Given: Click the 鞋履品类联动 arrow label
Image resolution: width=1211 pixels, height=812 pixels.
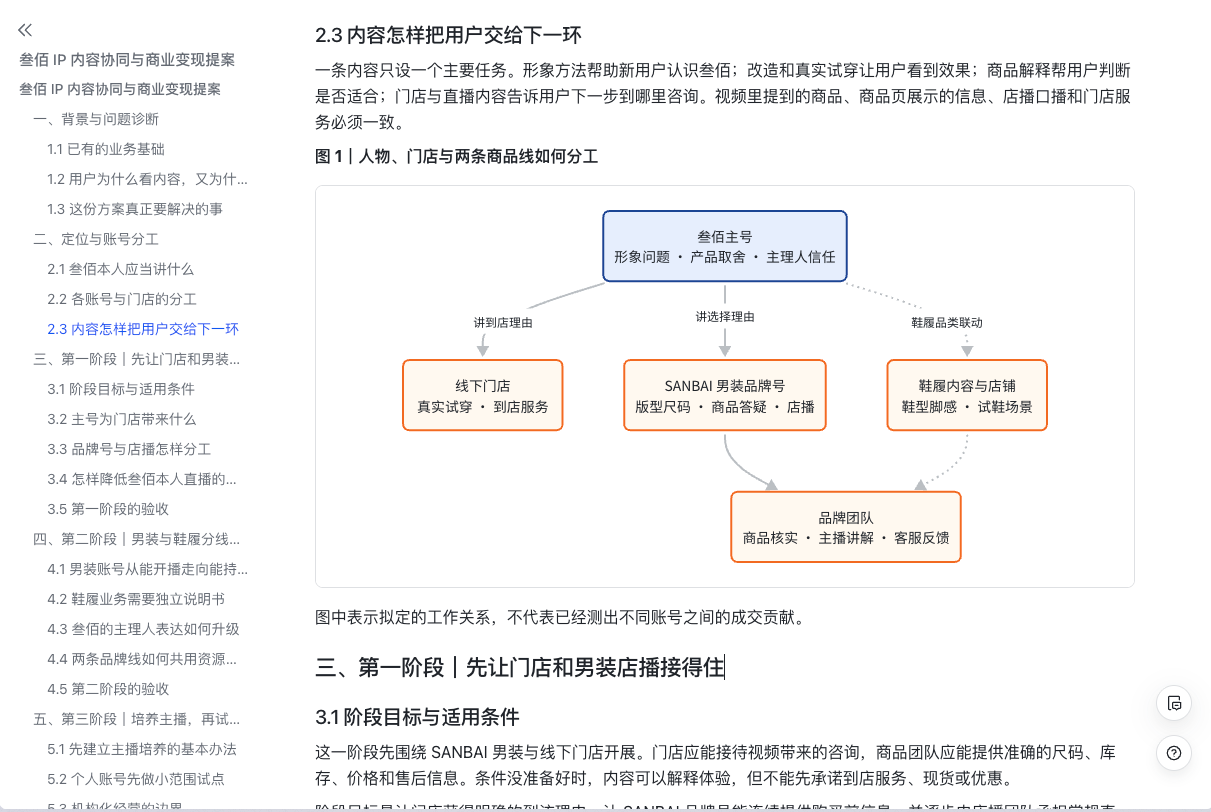Looking at the screenshot, I should (947, 323).
